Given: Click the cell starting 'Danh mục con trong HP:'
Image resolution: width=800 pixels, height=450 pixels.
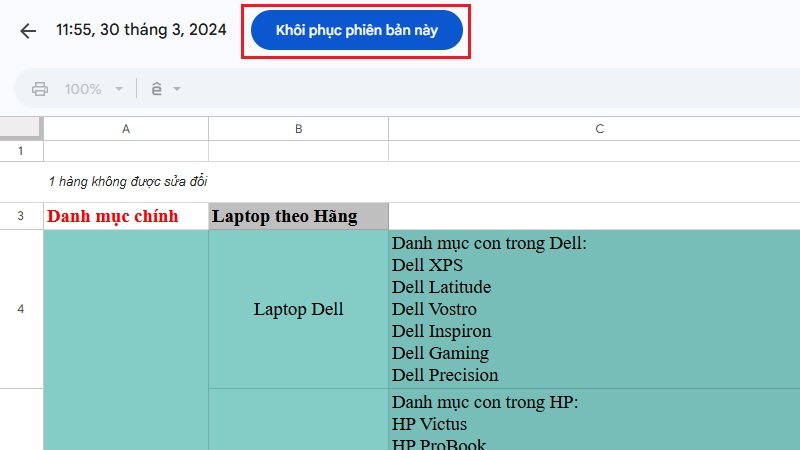Looking at the screenshot, I should click(x=594, y=419).
